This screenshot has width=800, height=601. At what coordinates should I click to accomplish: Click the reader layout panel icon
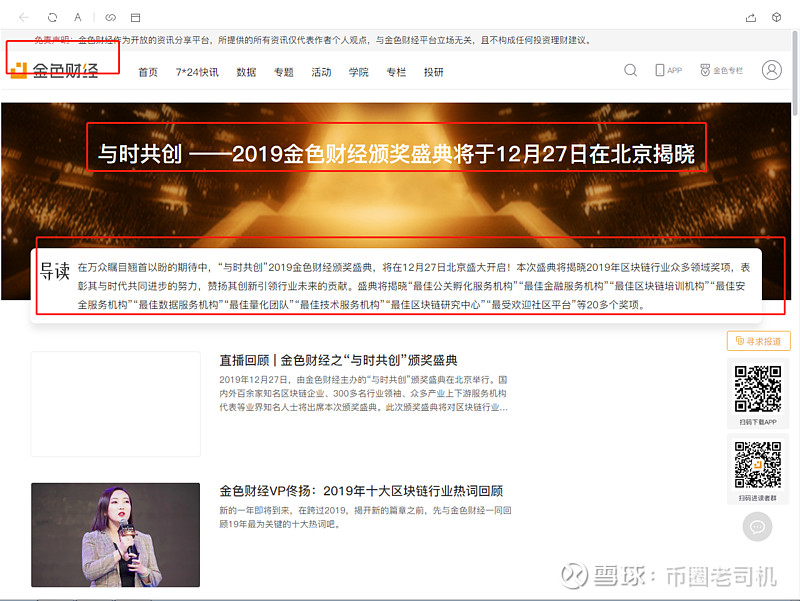click(x=135, y=17)
